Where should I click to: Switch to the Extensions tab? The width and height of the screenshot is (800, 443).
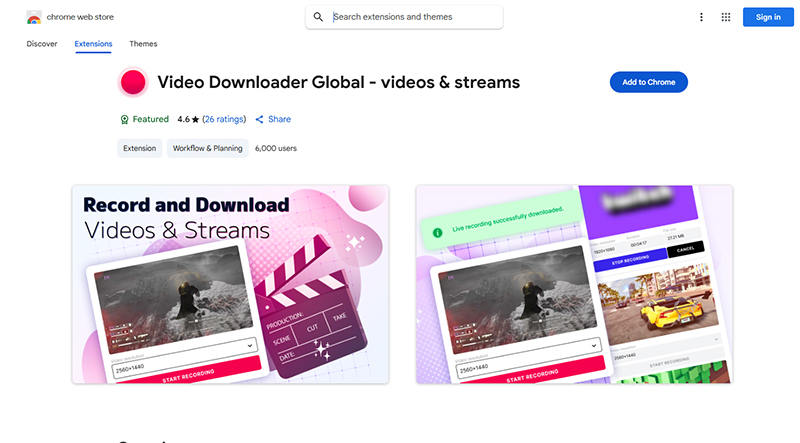[x=93, y=44]
